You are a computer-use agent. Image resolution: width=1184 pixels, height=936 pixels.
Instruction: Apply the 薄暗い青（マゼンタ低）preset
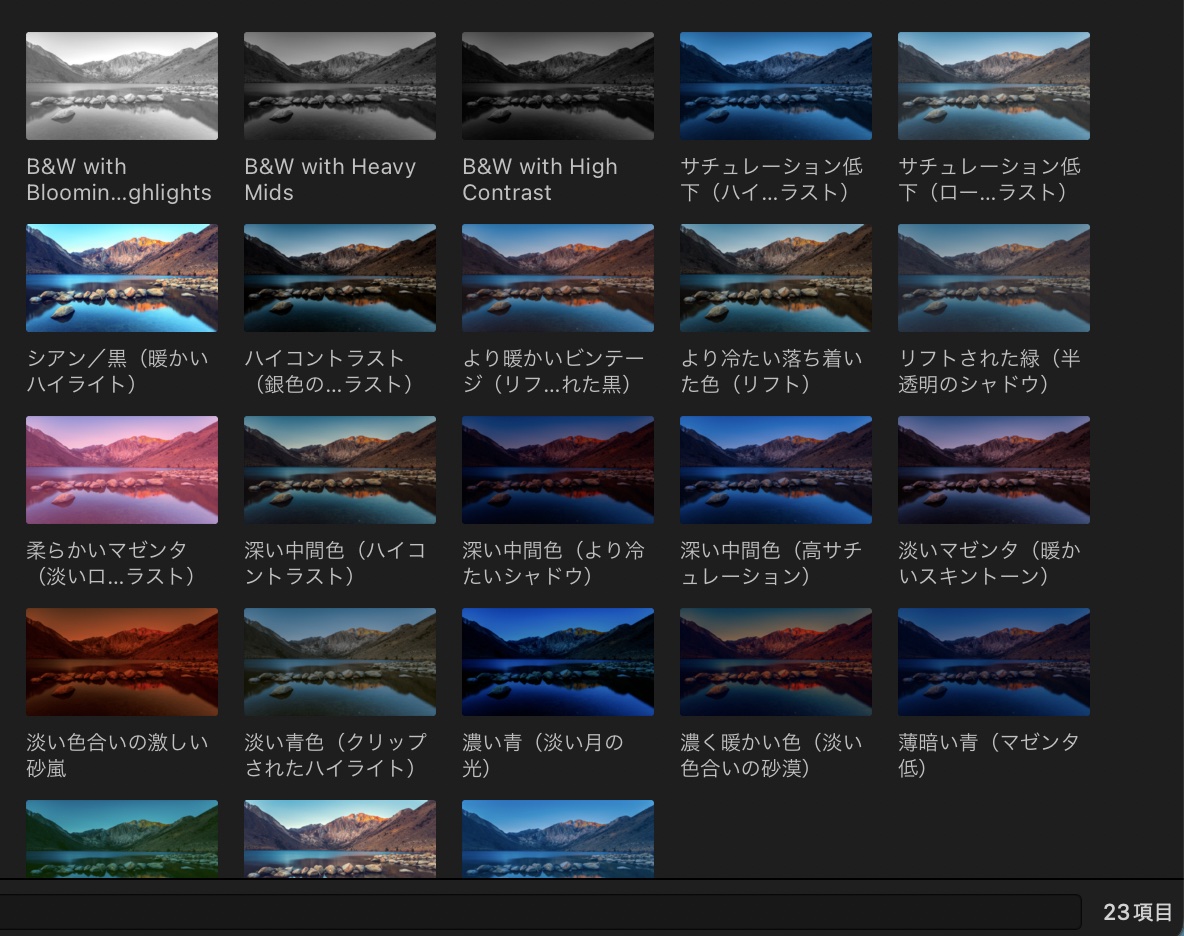coord(994,662)
